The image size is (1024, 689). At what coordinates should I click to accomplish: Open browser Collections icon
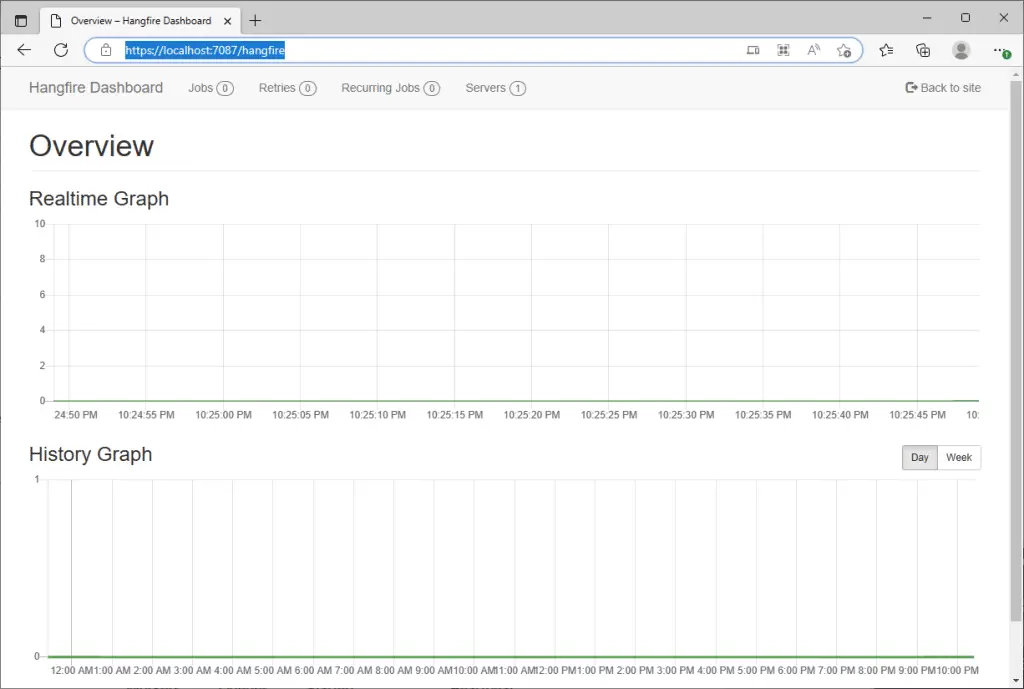click(923, 50)
